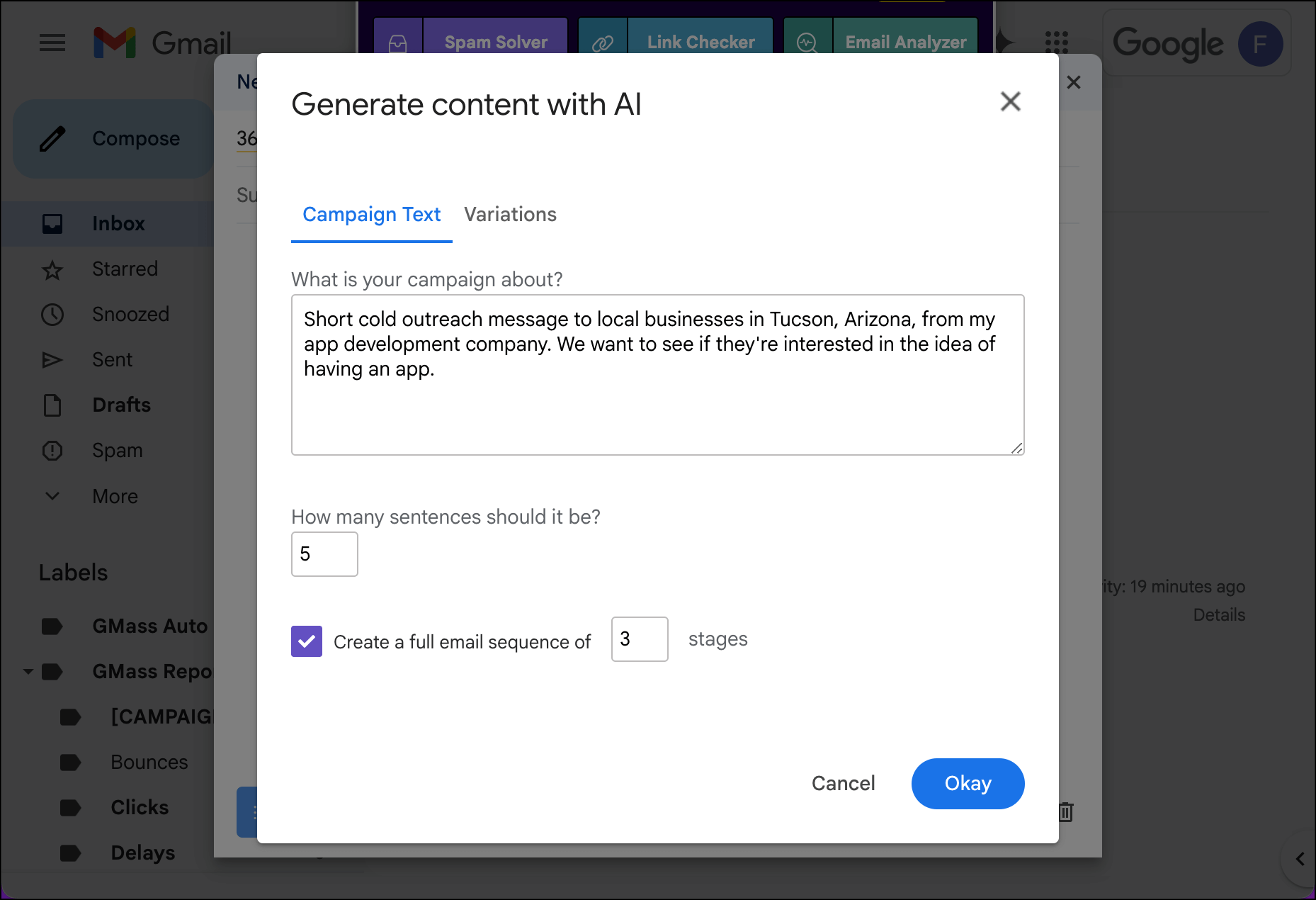1316x900 pixels.
Task: Uncheck the full email sequence checkbox
Action: pos(307,641)
